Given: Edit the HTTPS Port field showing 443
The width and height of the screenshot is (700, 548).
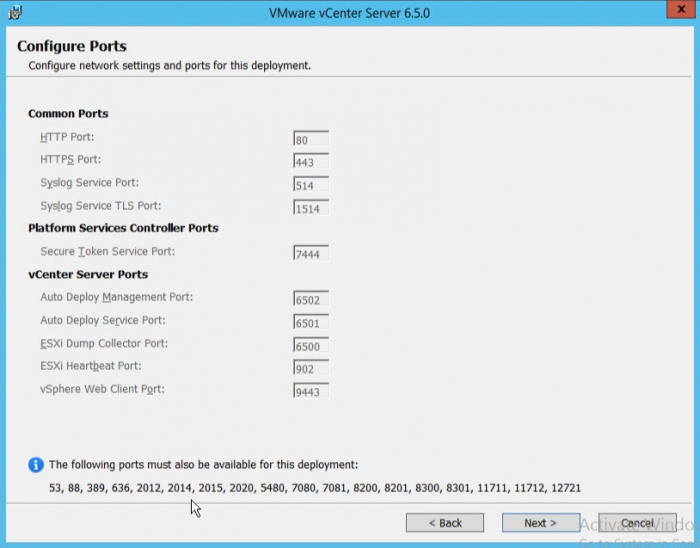Looking at the screenshot, I should [x=311, y=161].
